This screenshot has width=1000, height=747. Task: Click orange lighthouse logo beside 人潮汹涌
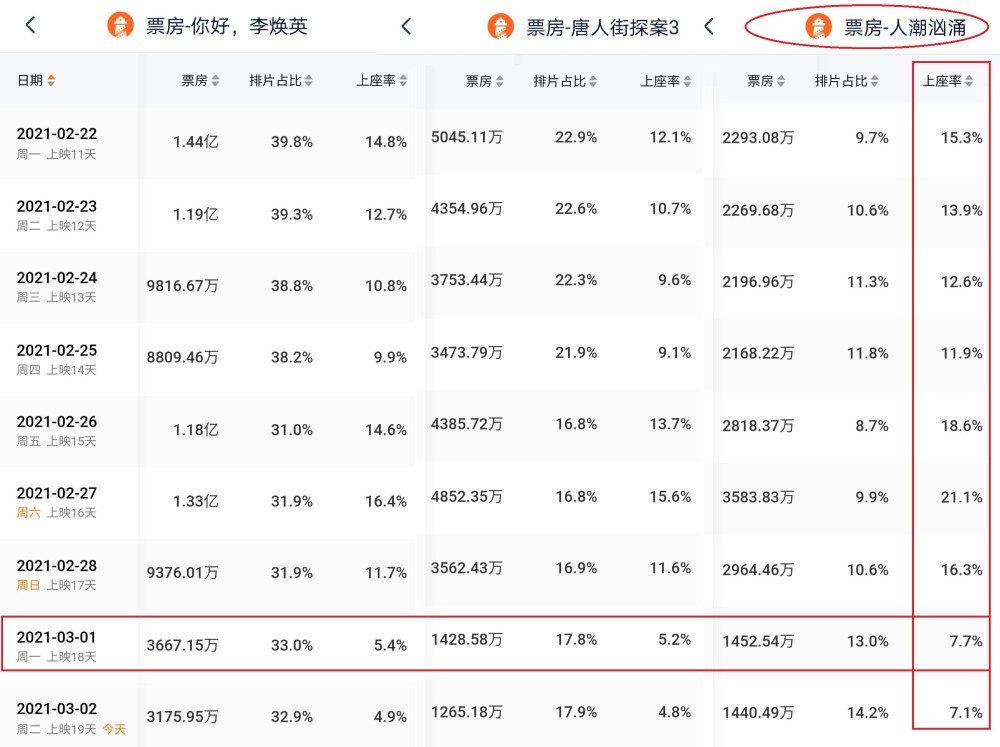[x=820, y=27]
